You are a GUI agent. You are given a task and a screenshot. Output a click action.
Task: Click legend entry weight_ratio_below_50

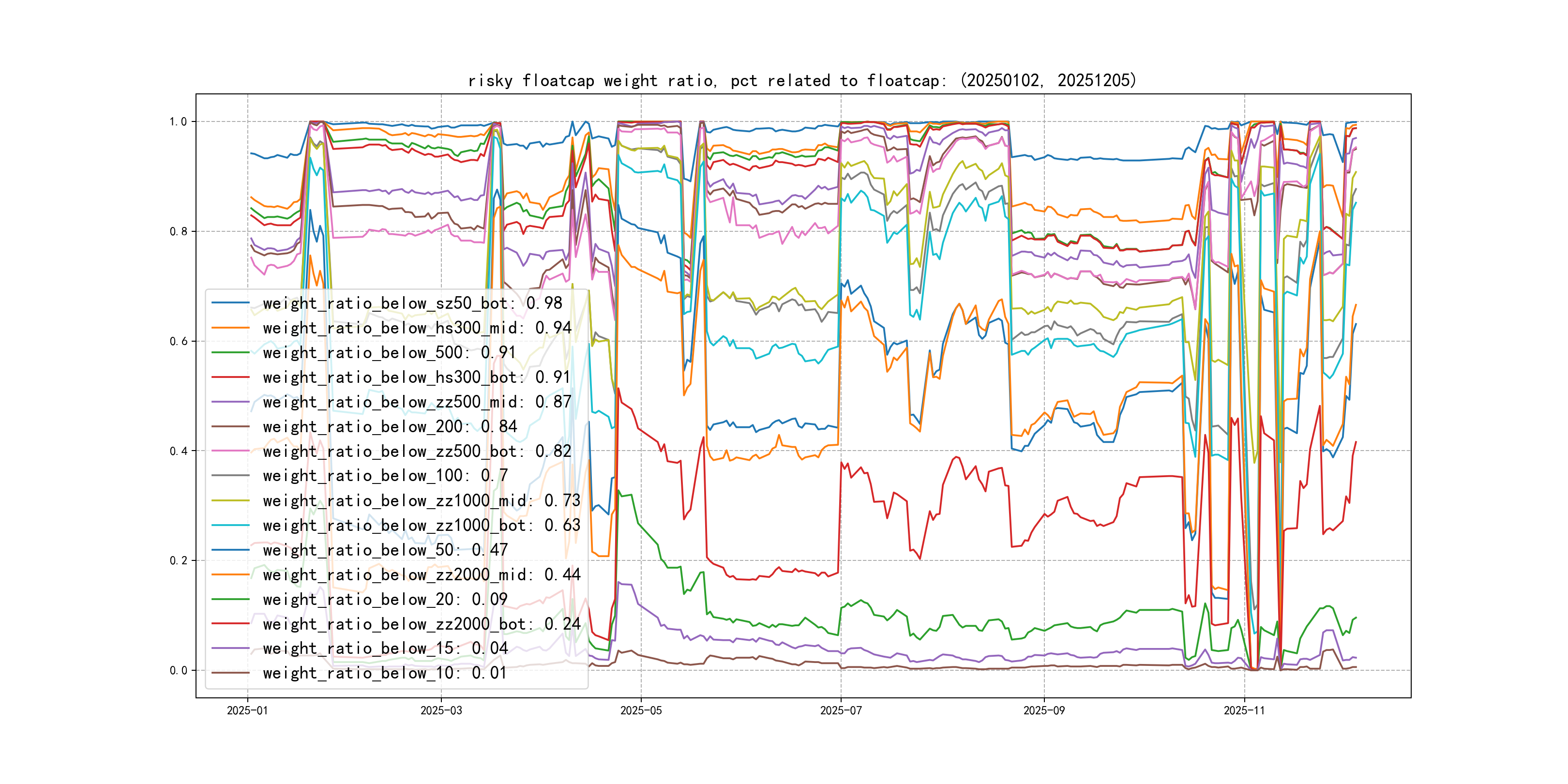(385, 550)
